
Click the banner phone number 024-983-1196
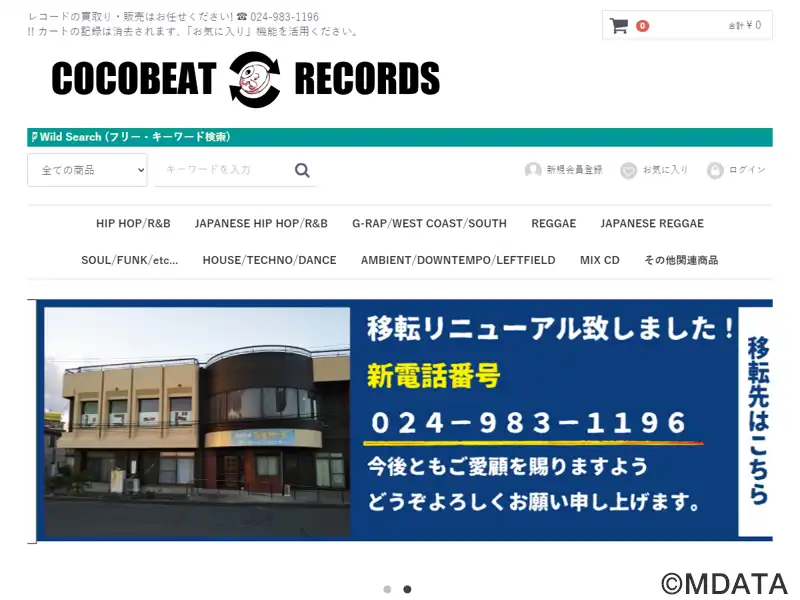click(529, 423)
